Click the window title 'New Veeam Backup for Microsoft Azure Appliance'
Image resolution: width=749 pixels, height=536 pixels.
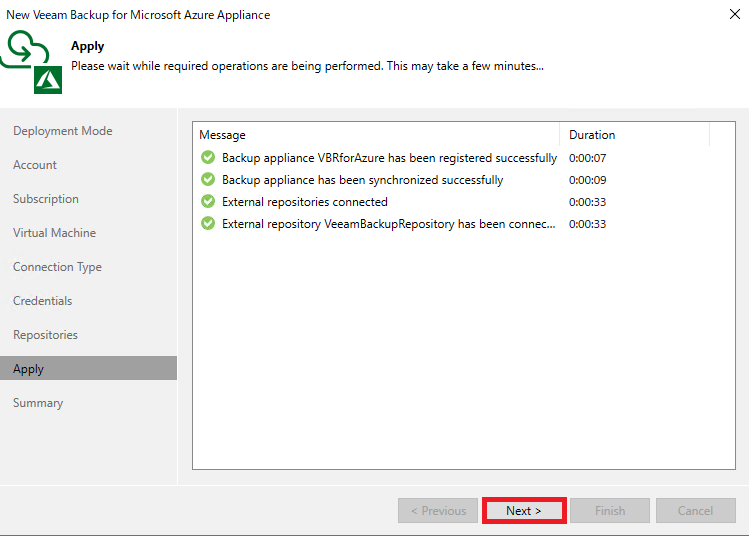[138, 15]
